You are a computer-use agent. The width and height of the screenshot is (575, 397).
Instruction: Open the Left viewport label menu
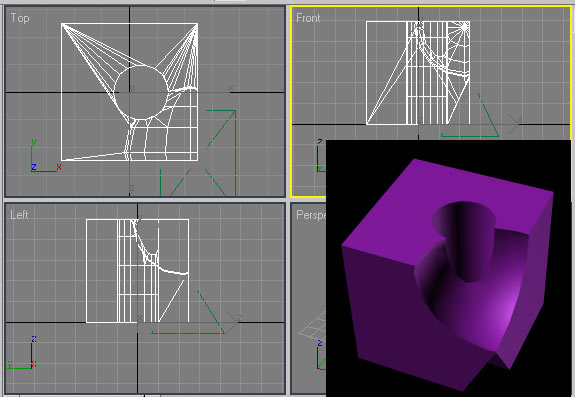click(19, 215)
